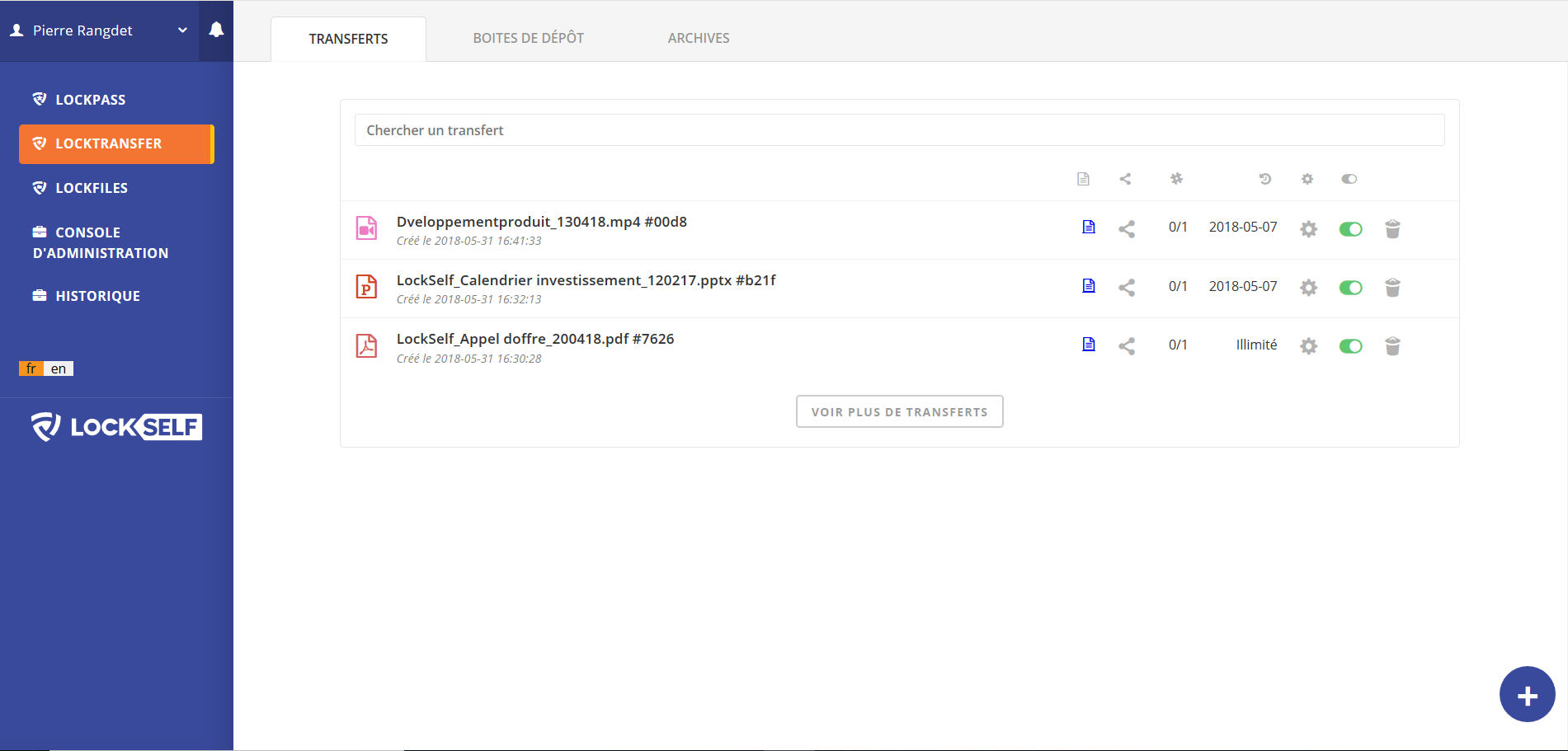This screenshot has width=1568, height=751.
Task: Open the Archives tab
Action: tap(698, 39)
